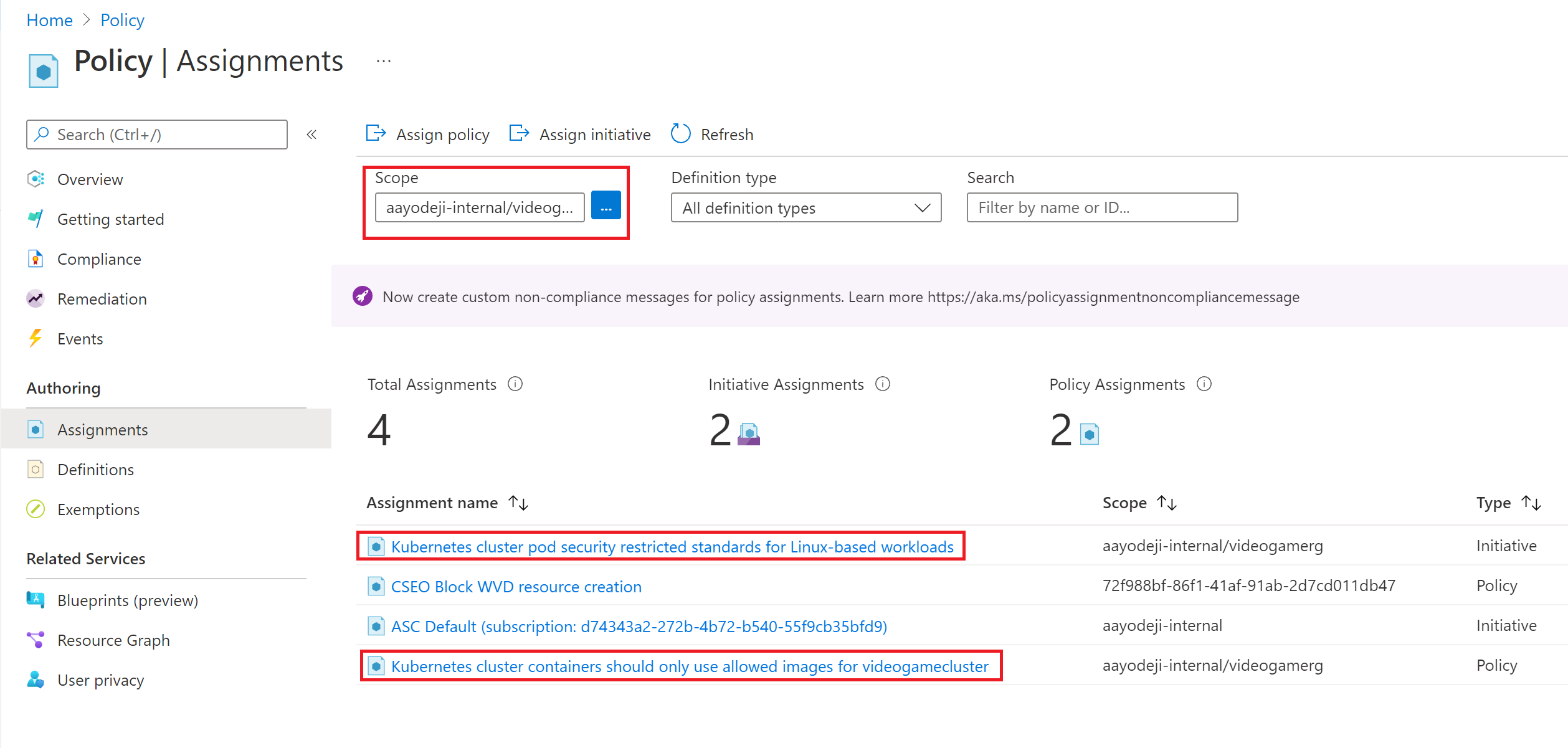
Task: Click the Definitions icon in sidebar
Action: [x=36, y=469]
